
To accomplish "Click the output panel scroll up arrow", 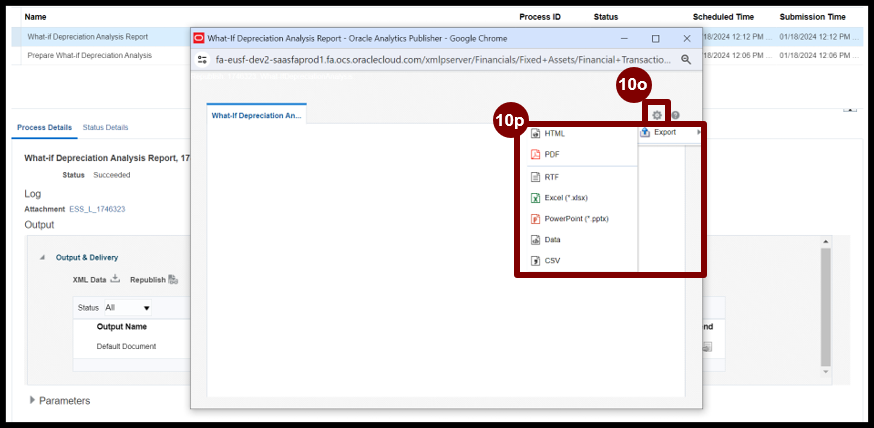I will pos(826,241).
